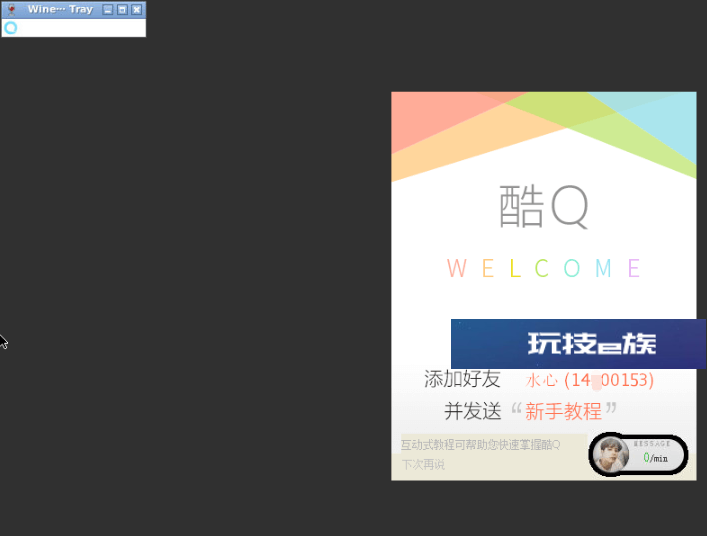Screen dimensions: 707x536
Task: Click the 添加好友 label
Action: [462, 379]
